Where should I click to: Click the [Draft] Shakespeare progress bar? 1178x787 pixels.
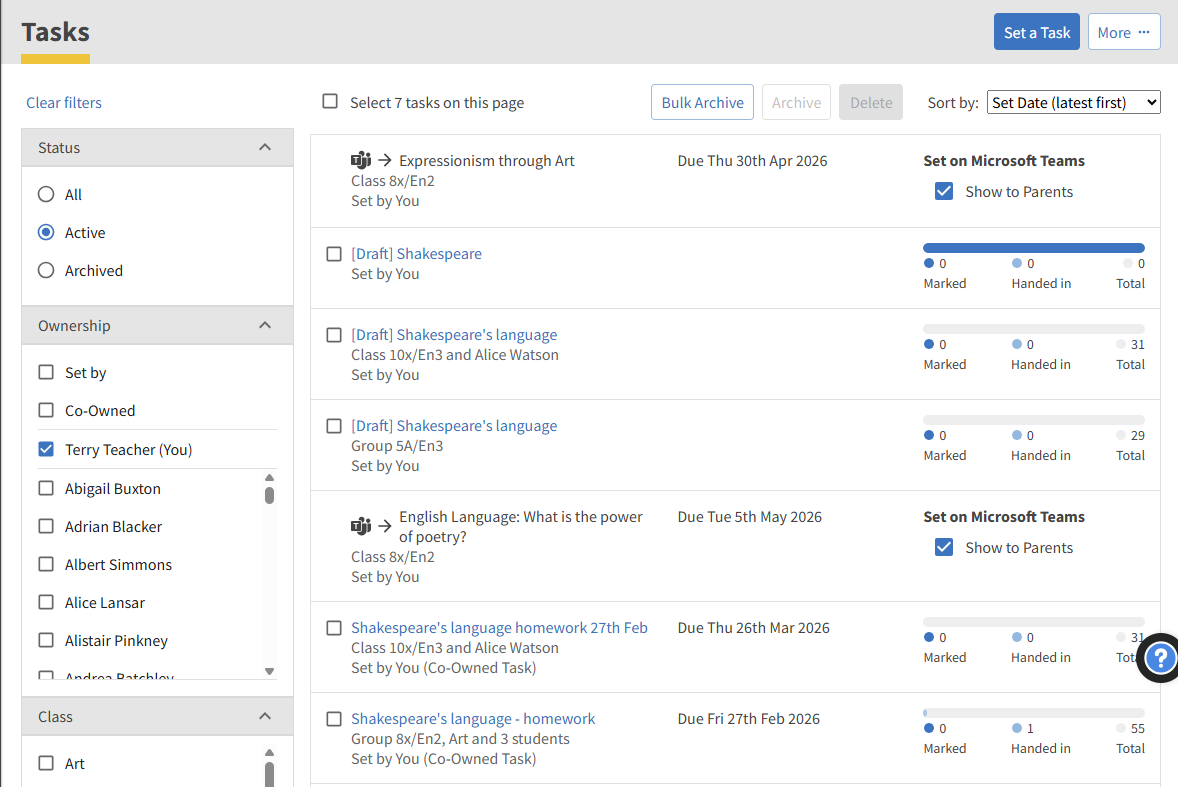coord(1034,248)
